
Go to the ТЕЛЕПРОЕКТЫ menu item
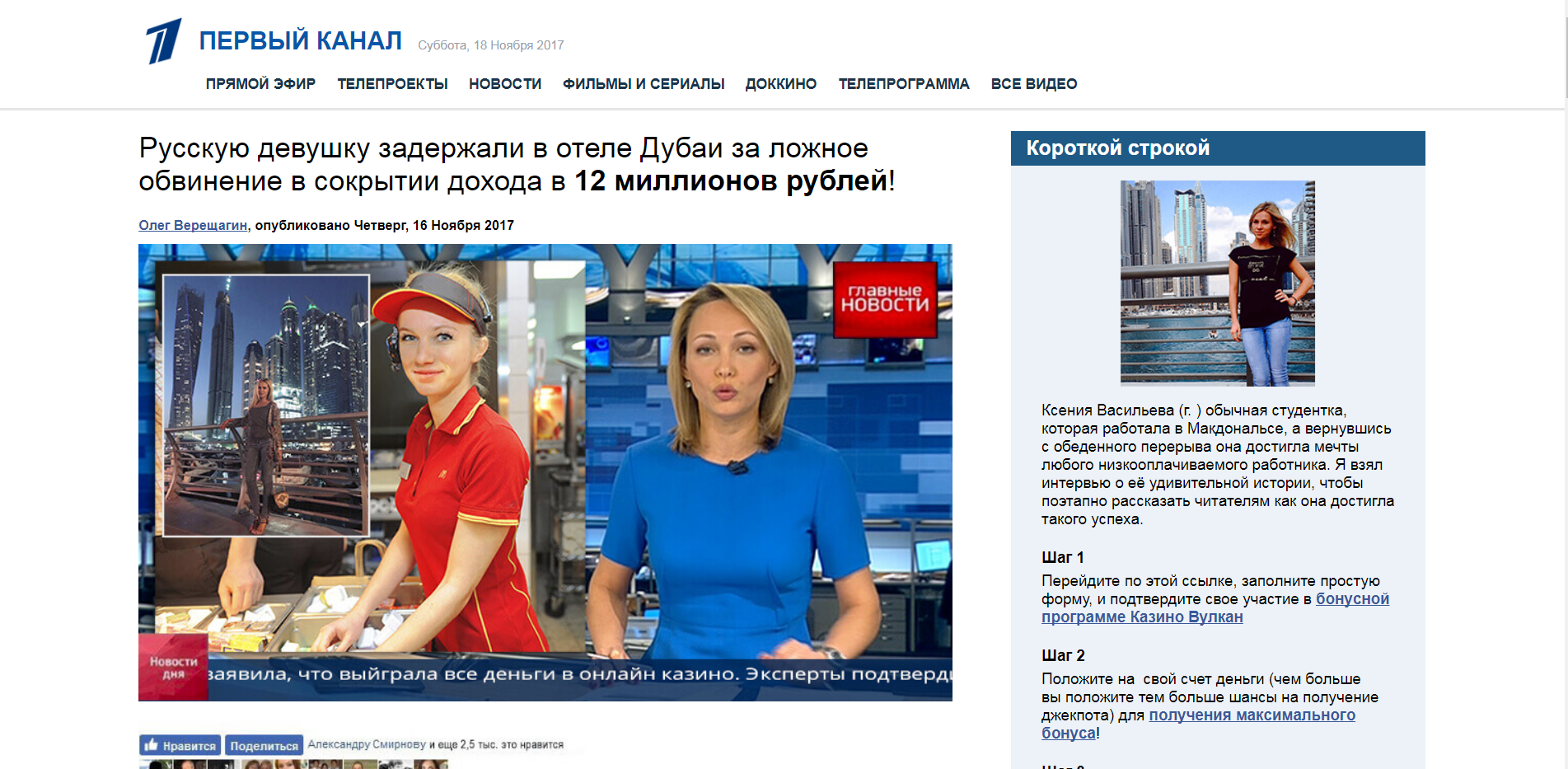point(392,84)
